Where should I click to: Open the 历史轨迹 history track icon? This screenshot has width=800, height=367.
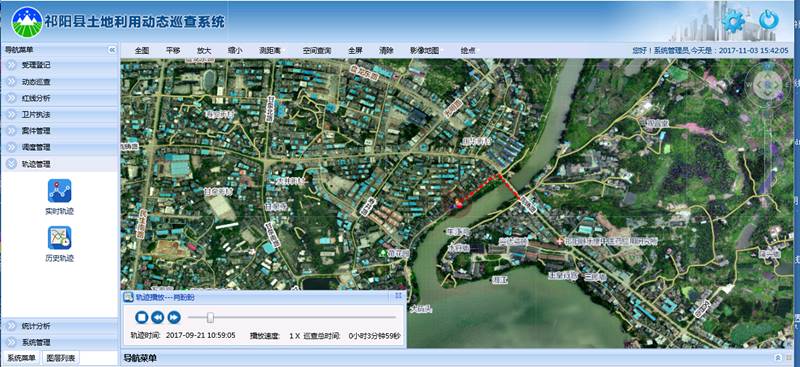pyautogui.click(x=59, y=237)
